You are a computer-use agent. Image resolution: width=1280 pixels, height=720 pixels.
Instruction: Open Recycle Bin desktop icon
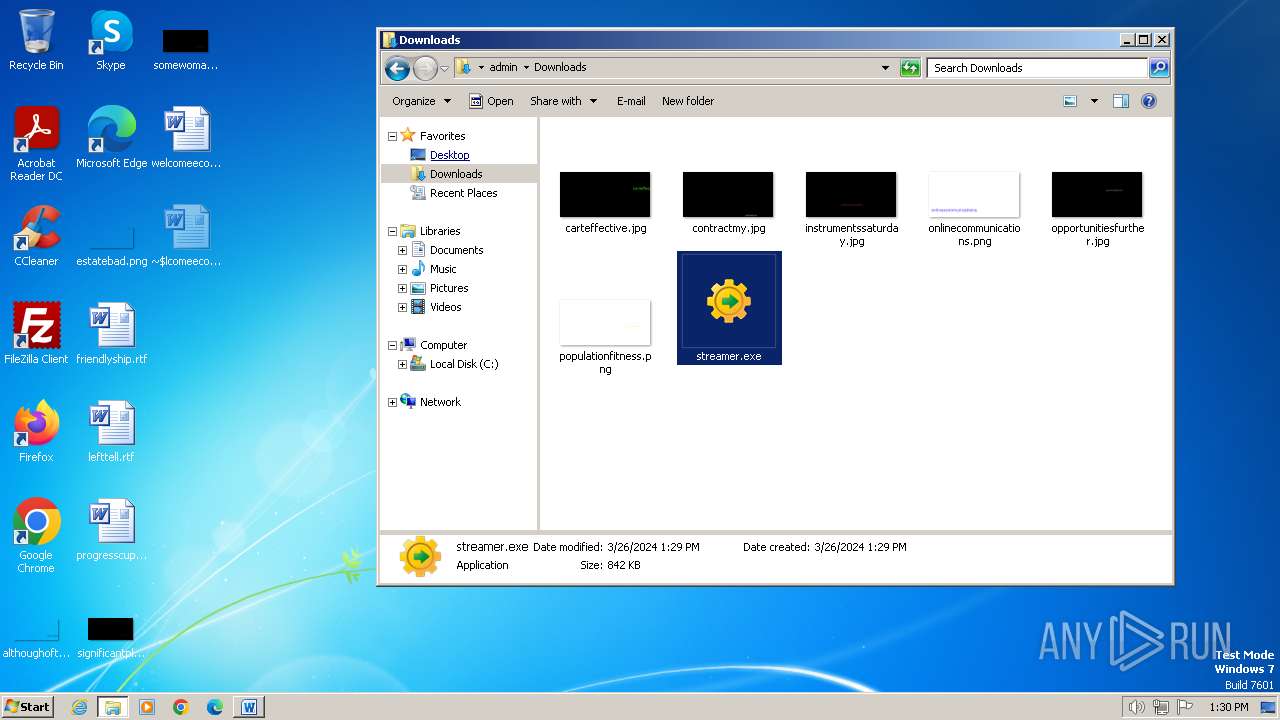(x=36, y=40)
